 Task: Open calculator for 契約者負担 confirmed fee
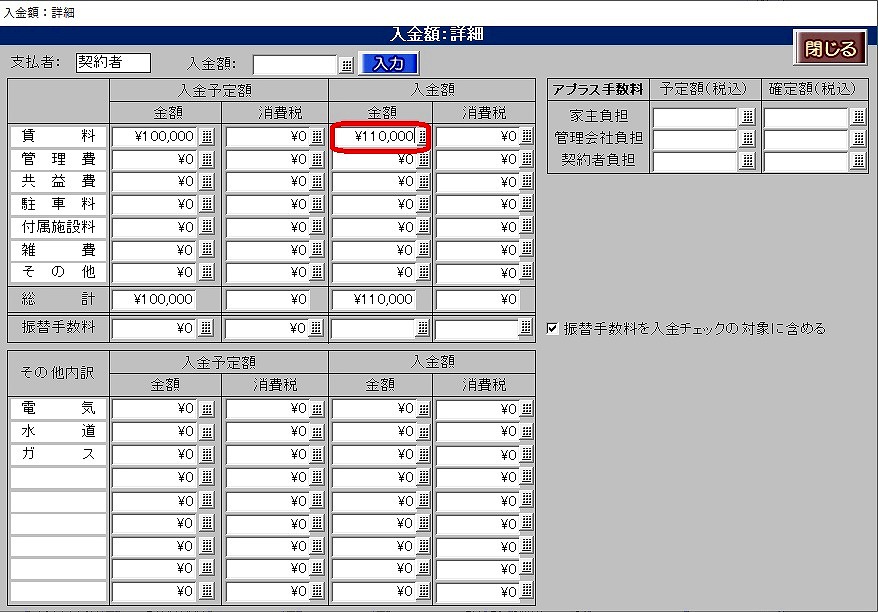pos(858,161)
